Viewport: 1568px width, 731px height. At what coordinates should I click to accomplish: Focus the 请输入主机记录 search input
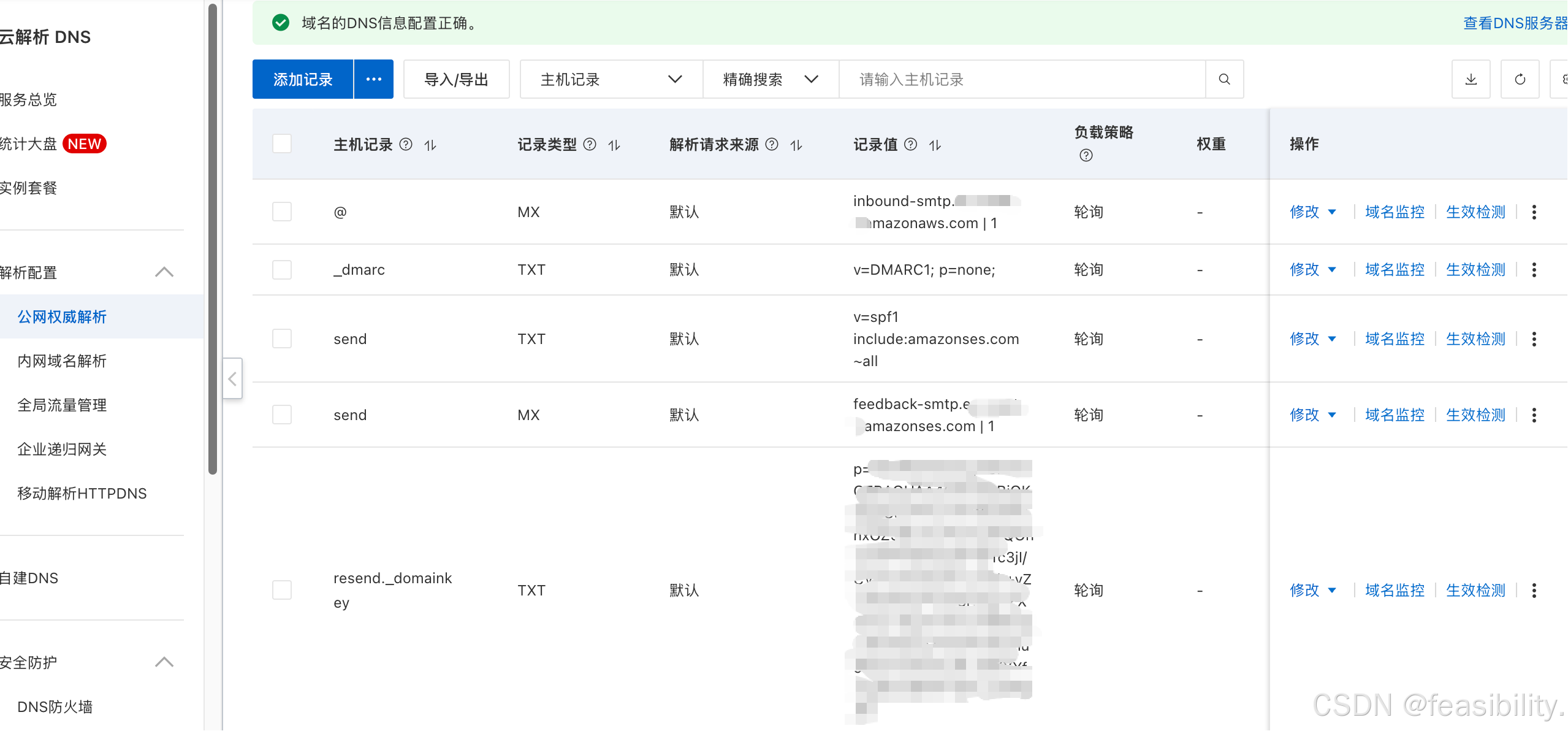[1021, 79]
